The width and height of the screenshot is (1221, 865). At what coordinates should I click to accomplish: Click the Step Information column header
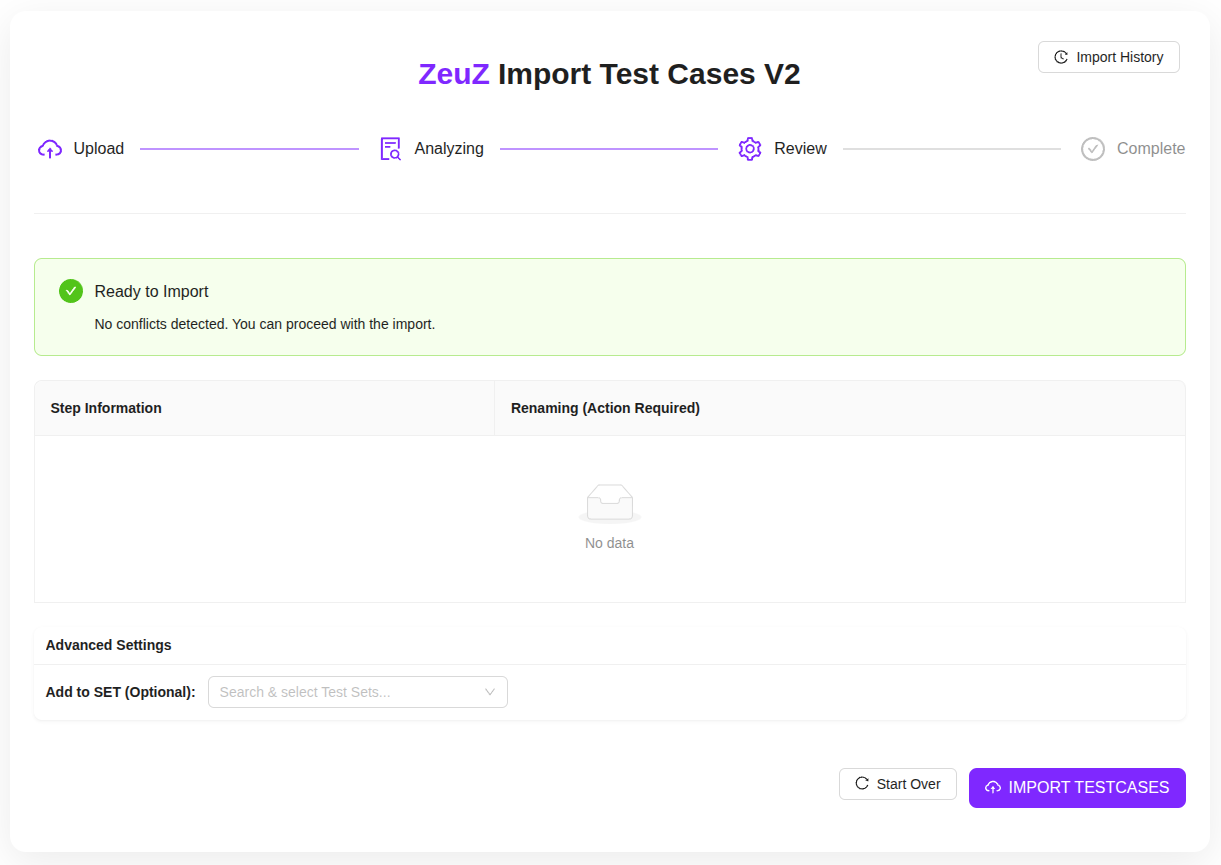(x=106, y=408)
